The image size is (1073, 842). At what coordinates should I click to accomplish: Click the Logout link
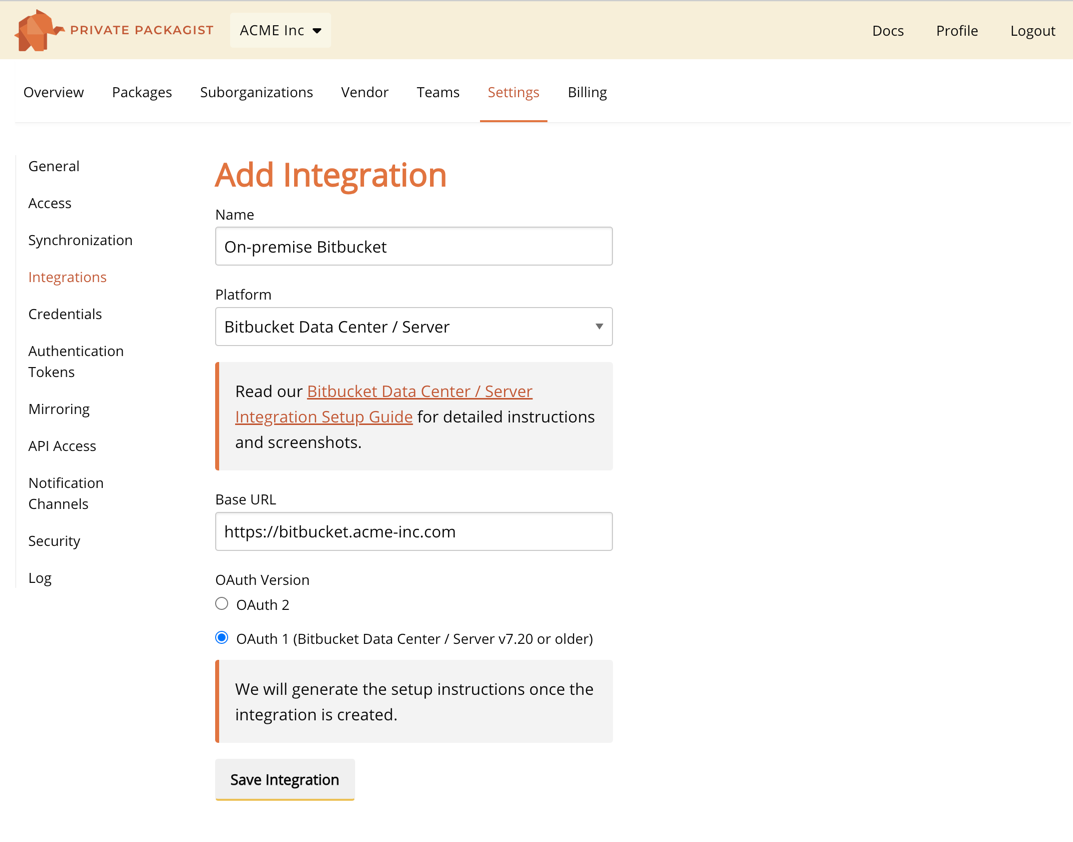[1032, 31]
